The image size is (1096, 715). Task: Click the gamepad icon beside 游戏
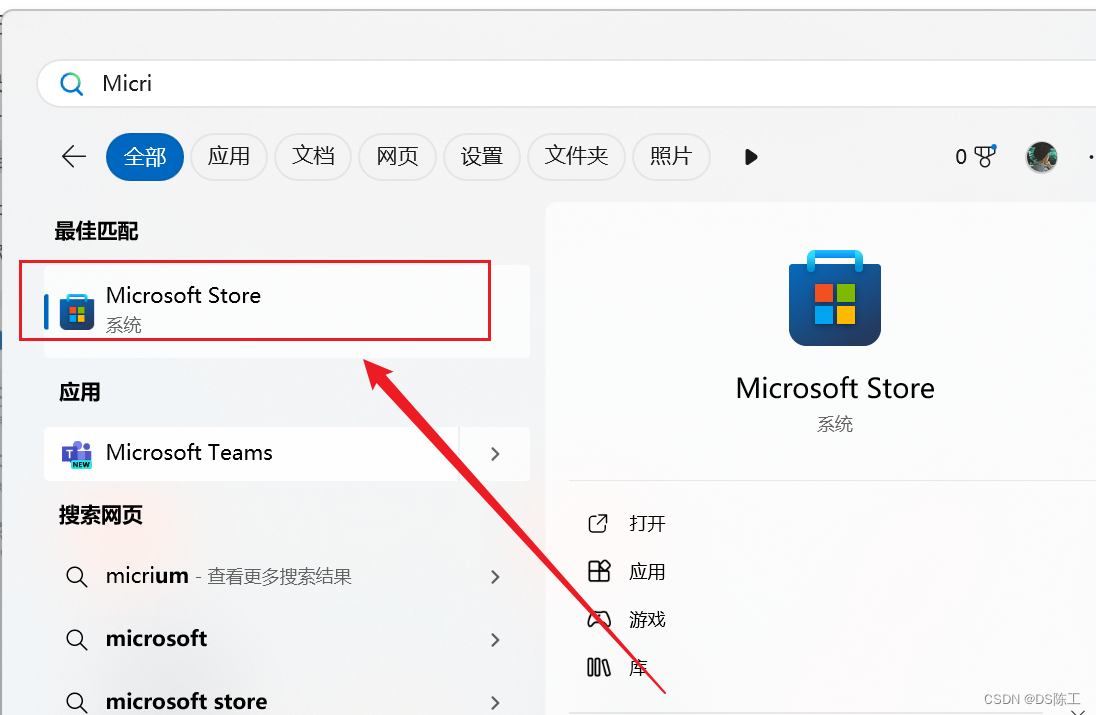pos(598,619)
